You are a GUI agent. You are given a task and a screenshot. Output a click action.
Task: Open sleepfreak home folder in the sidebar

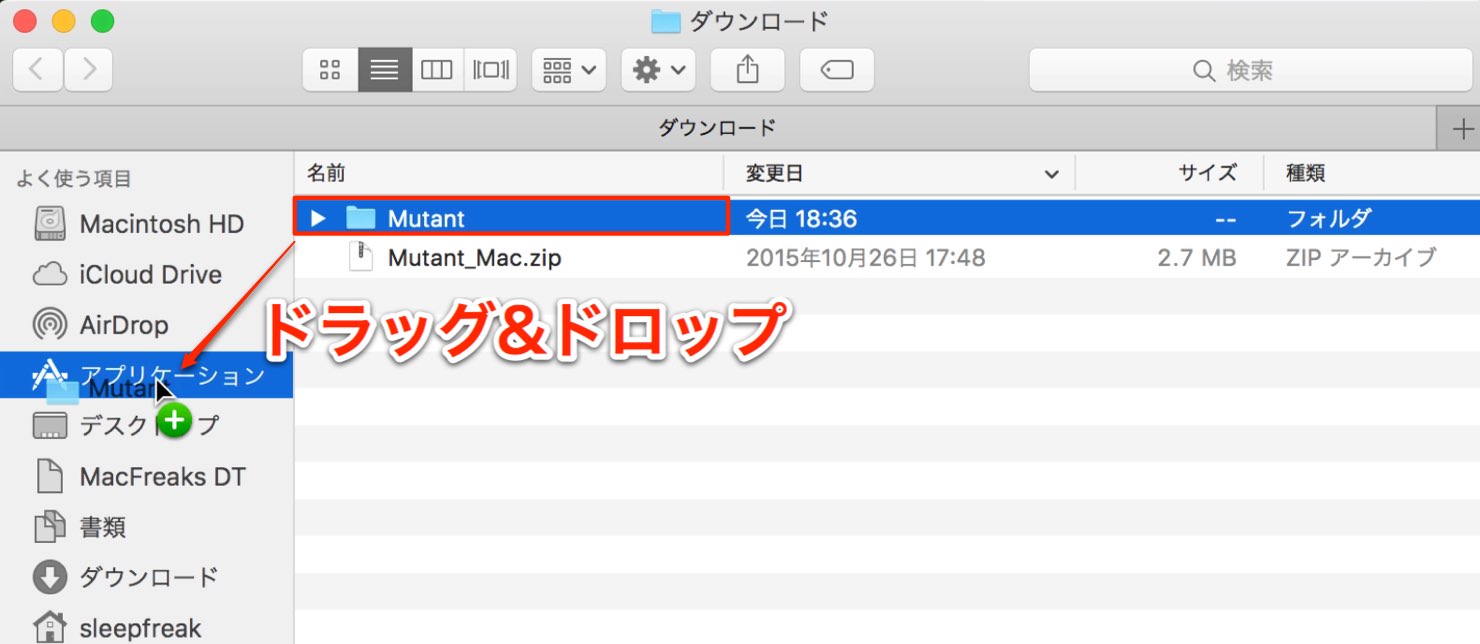pyautogui.click(x=146, y=628)
